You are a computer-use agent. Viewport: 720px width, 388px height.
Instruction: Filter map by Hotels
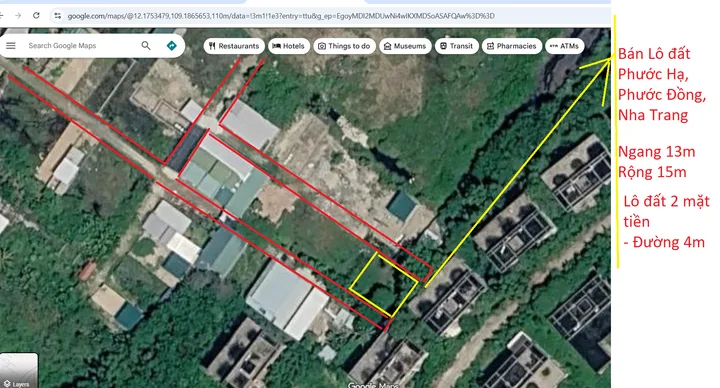point(288,46)
